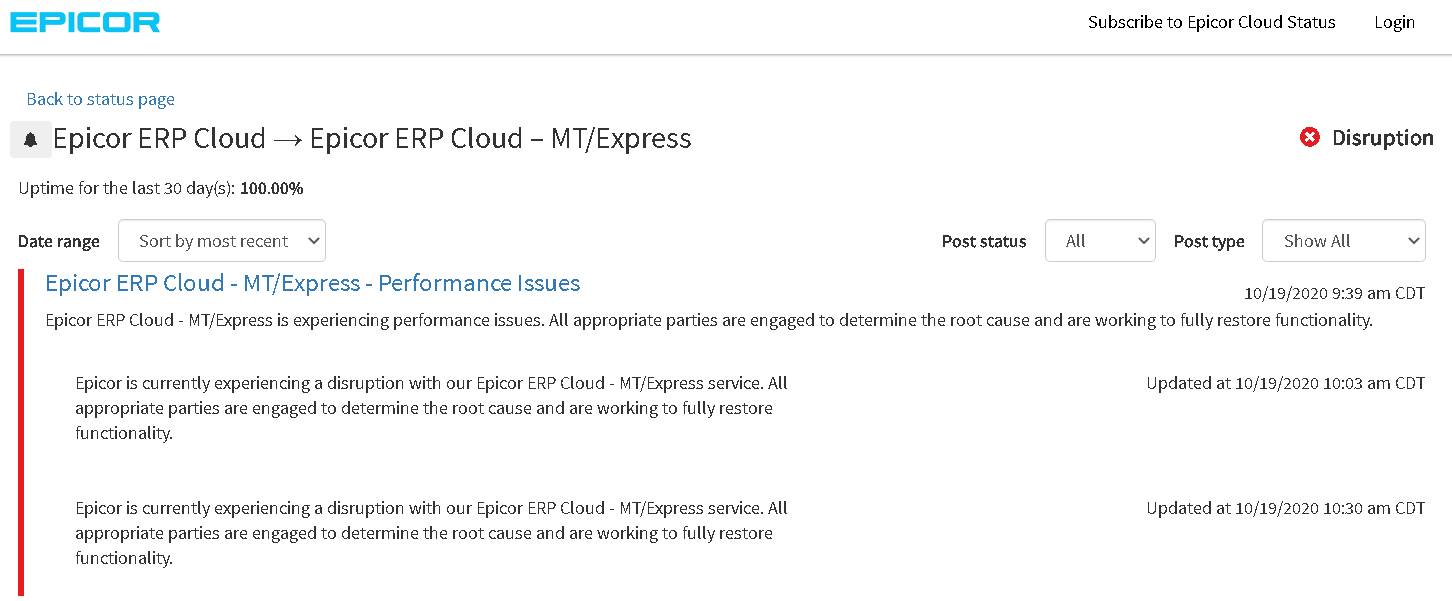Expand the Date range sort dropdown

point(222,241)
